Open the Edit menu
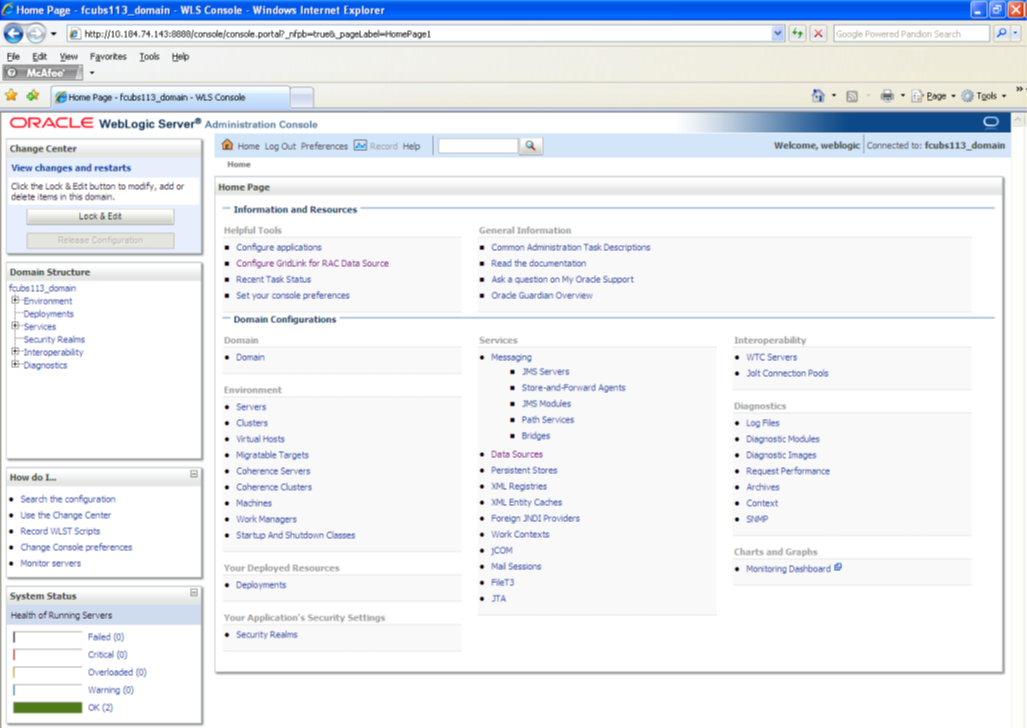 [39, 56]
